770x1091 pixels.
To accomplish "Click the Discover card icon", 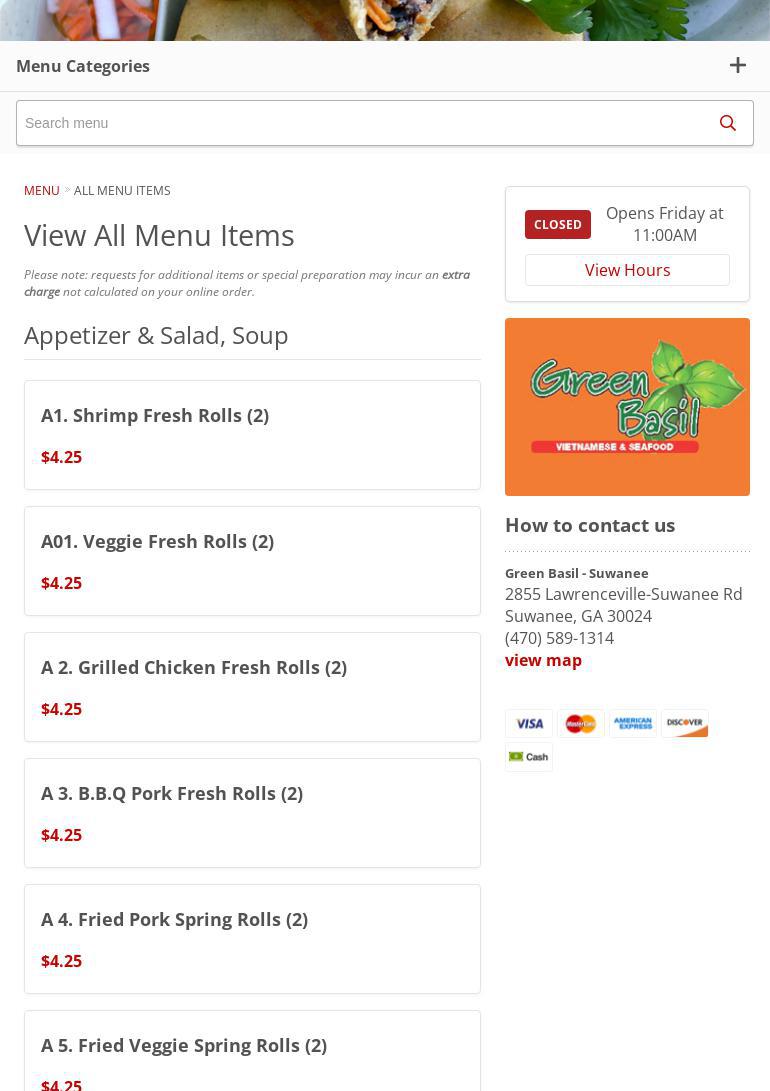I will click(x=685, y=724).
